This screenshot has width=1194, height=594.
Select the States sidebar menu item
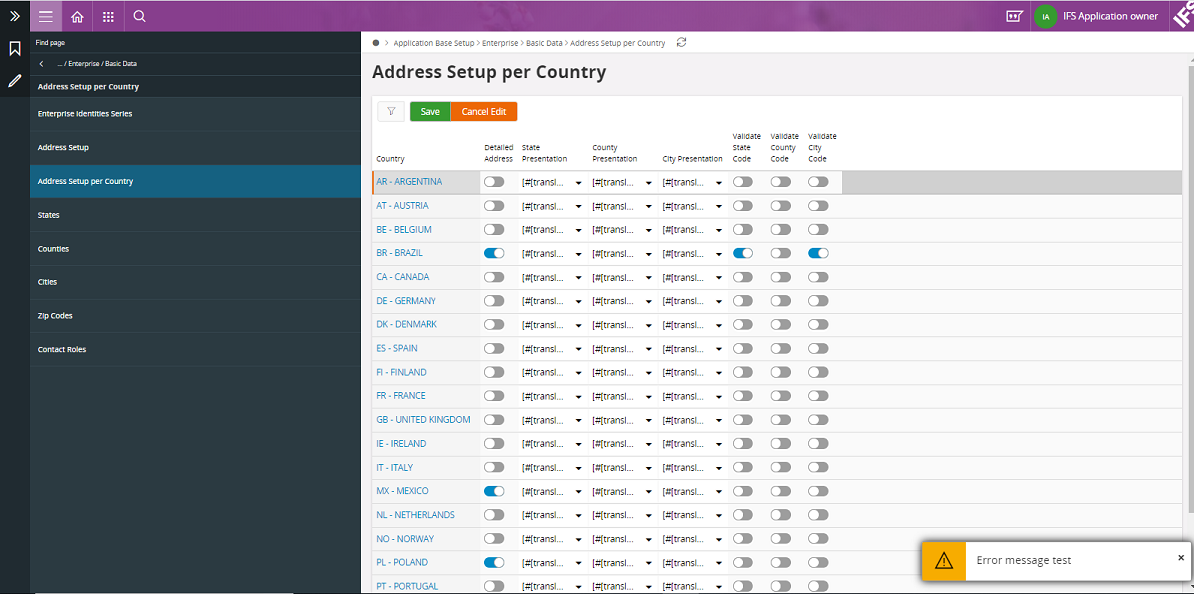pyautogui.click(x=47, y=214)
